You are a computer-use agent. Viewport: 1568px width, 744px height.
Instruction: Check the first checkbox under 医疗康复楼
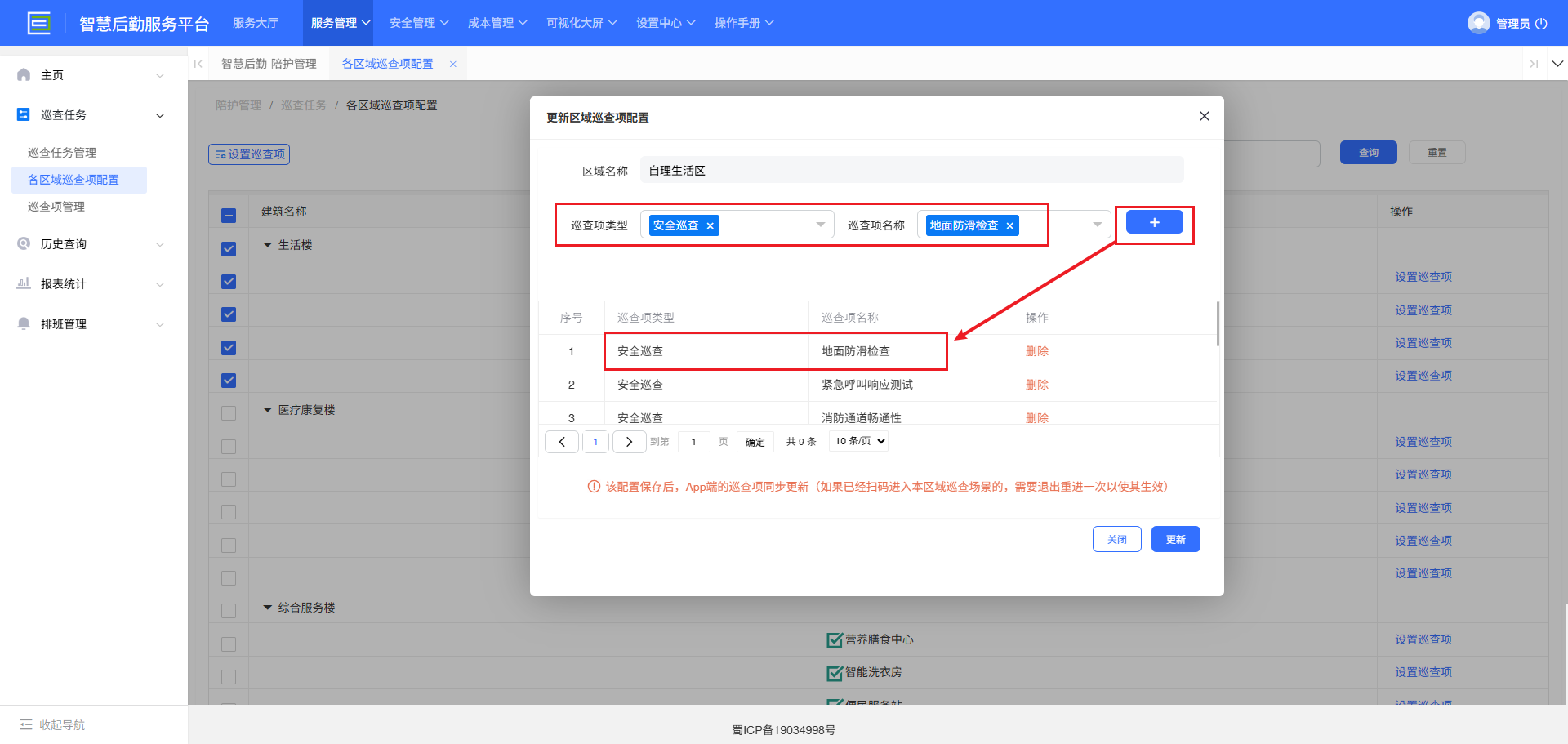tap(229, 447)
